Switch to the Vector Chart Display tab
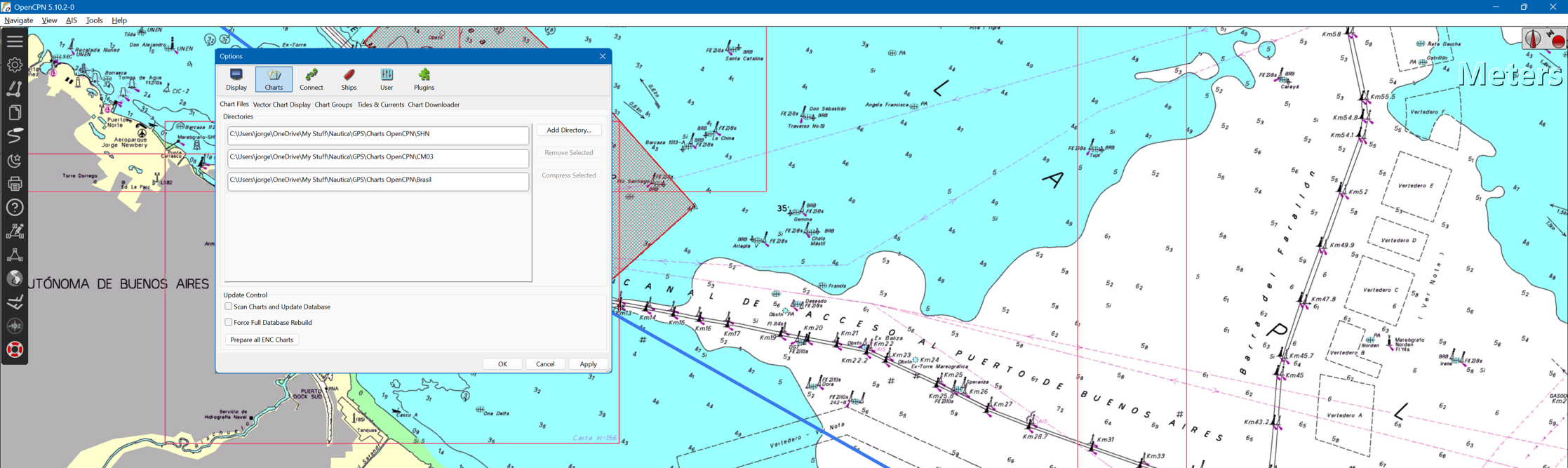Image resolution: width=1568 pixels, height=468 pixels. coord(281,105)
